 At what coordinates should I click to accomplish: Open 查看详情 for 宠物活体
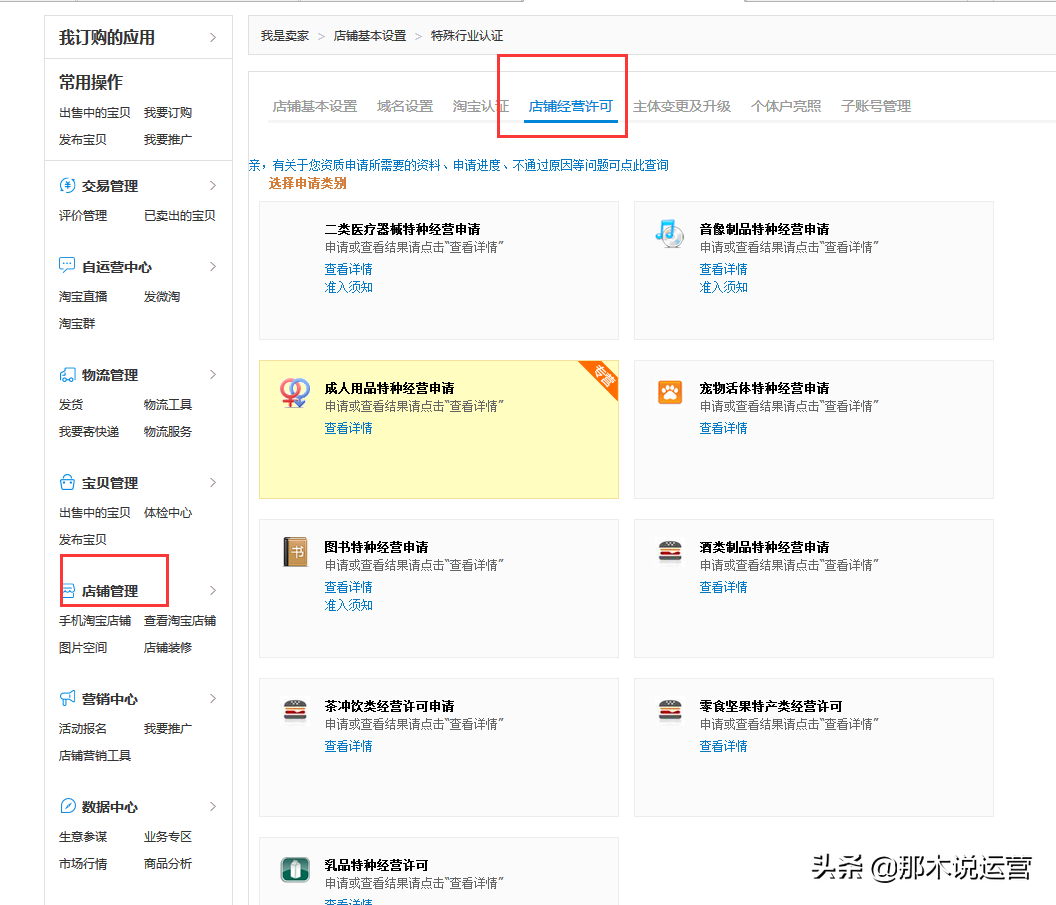[x=723, y=428]
